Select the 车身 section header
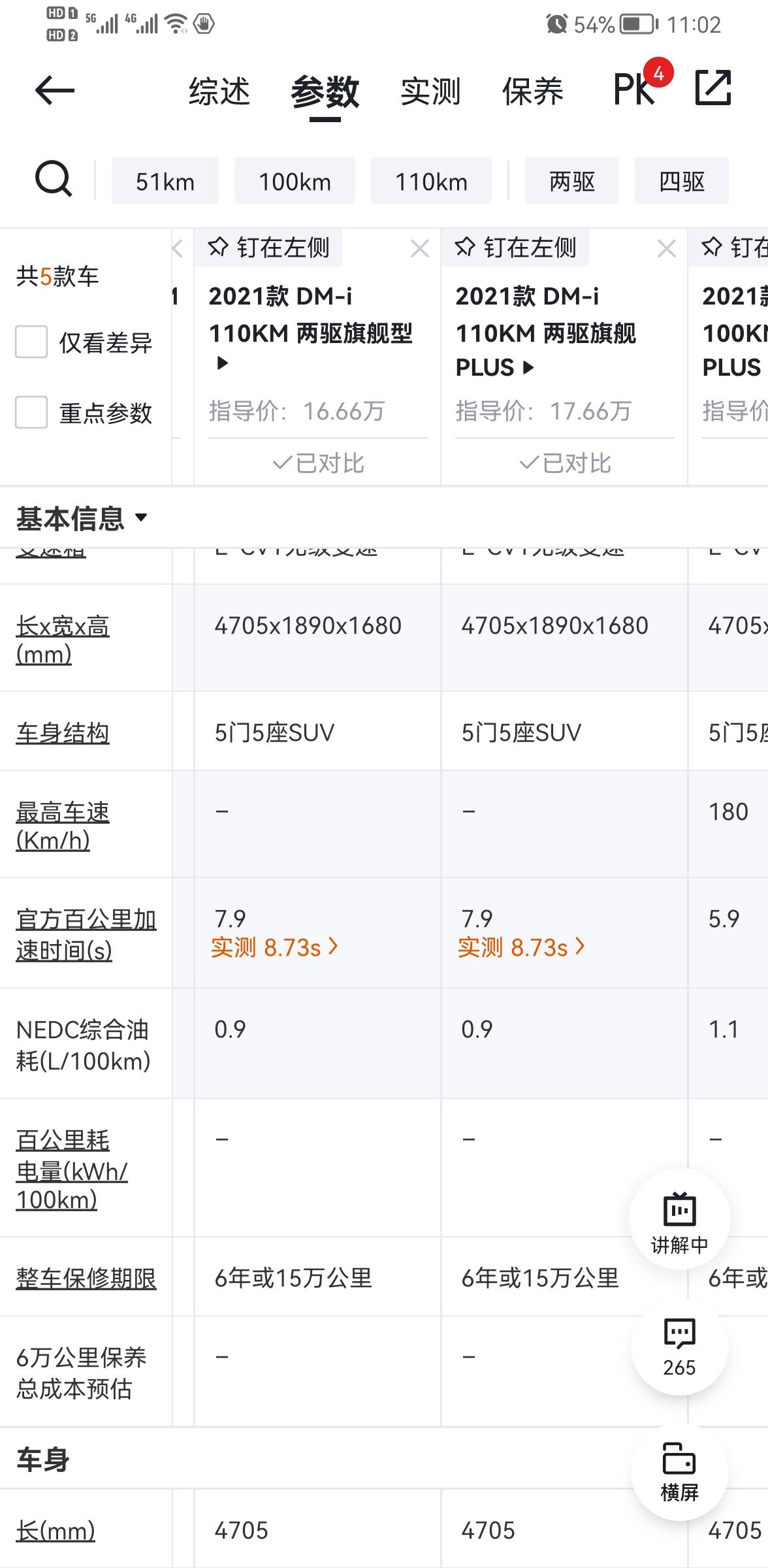768x1568 pixels. pyautogui.click(x=42, y=1460)
